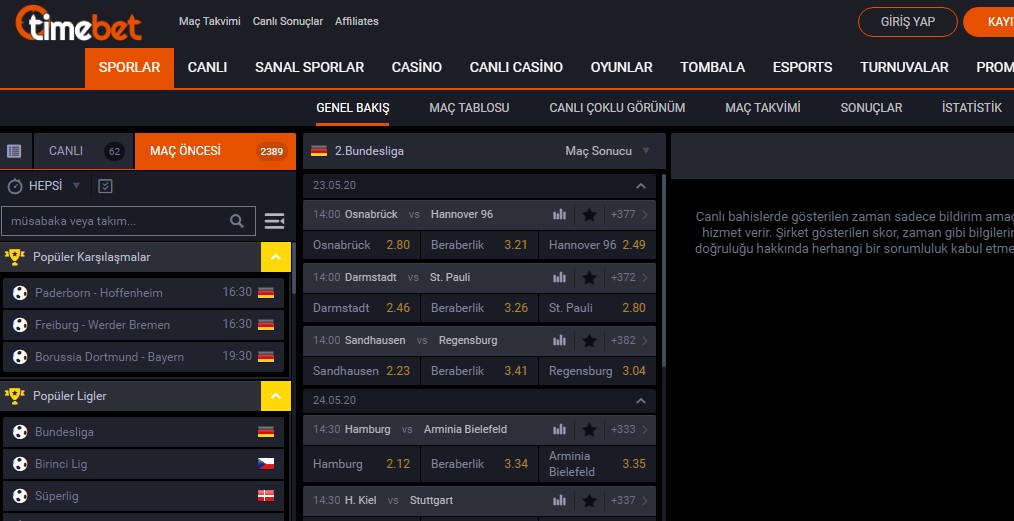Switch to the MAÇ TABLOSU tab

tap(469, 108)
